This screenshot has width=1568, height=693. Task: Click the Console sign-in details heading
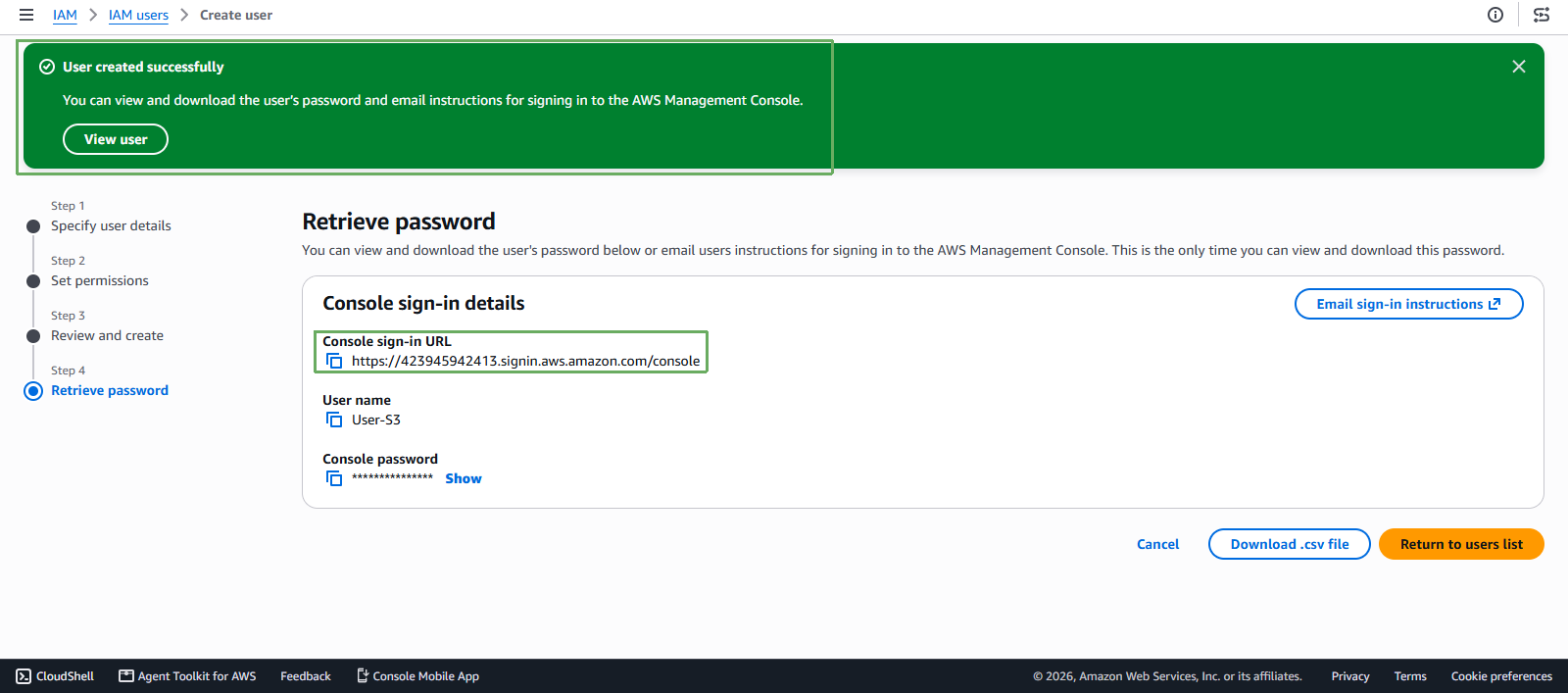(x=423, y=303)
